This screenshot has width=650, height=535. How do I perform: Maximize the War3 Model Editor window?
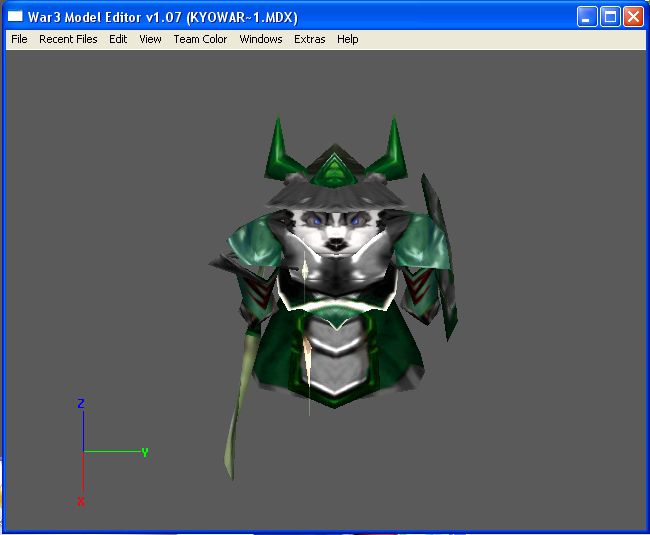(610, 17)
